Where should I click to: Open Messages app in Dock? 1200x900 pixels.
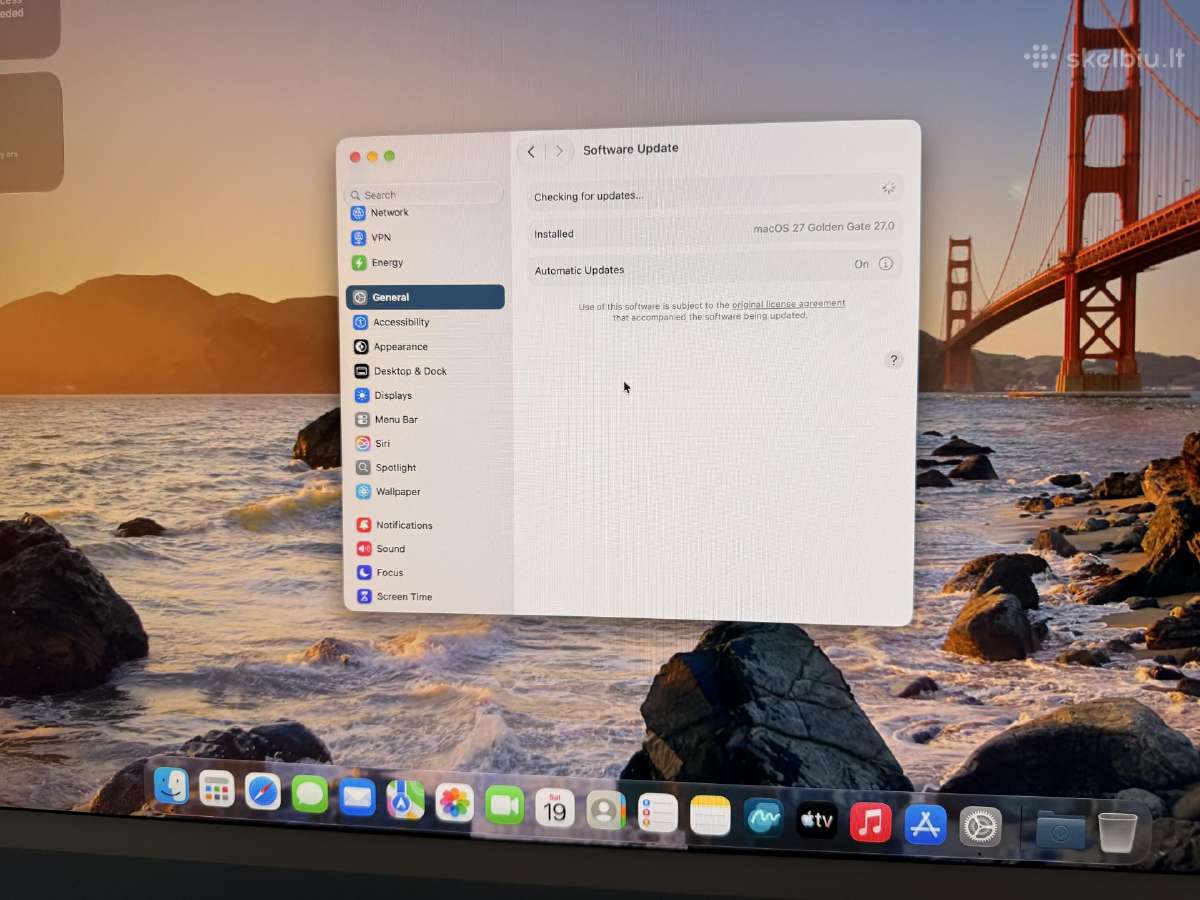coord(310,795)
